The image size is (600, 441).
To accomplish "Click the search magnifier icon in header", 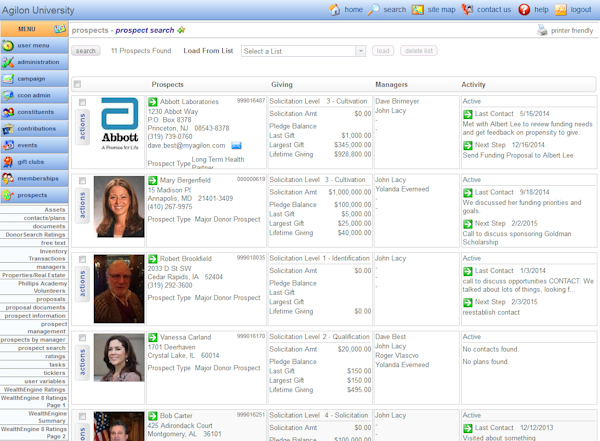I will 373,10.
